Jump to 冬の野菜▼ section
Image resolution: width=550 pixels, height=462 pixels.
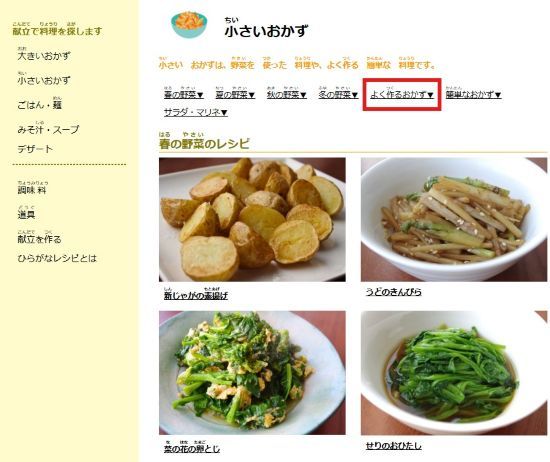[338, 94]
